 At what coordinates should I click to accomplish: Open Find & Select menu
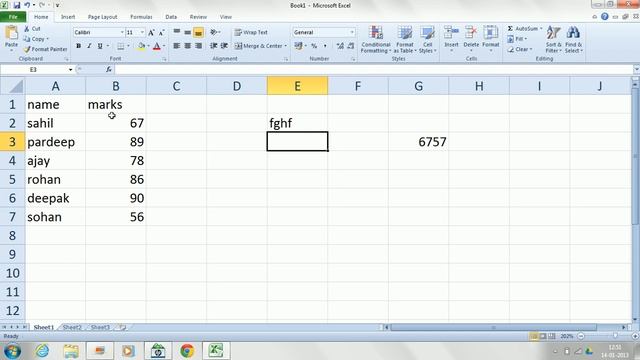[573, 40]
